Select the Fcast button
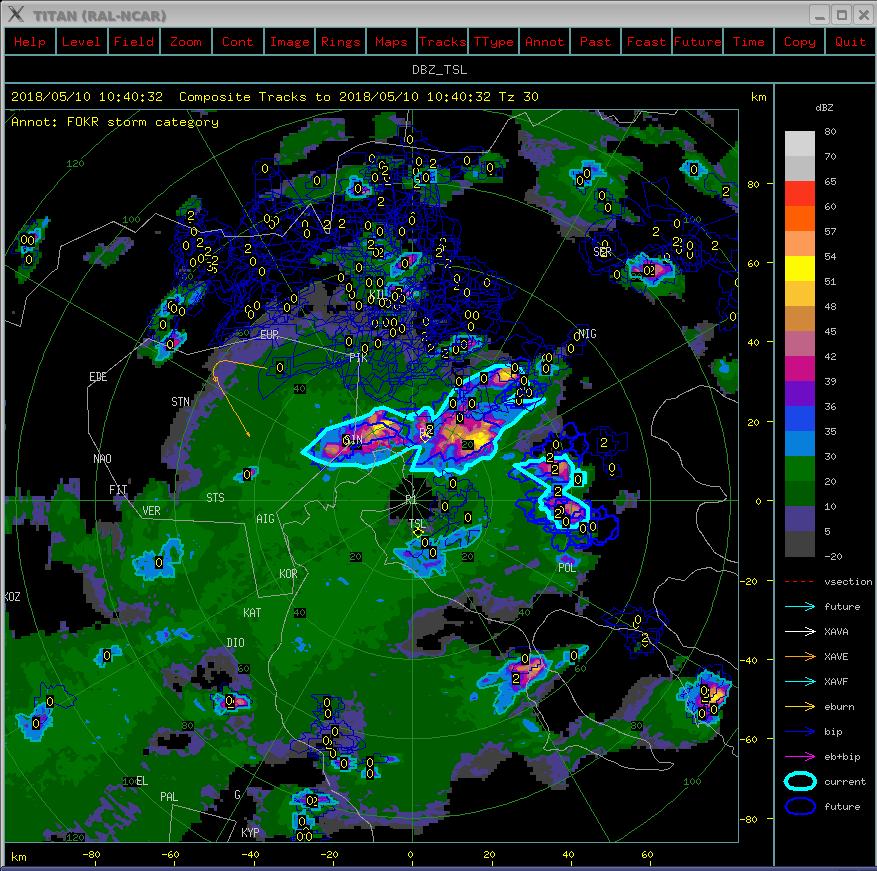Viewport: 877px width, 871px height. click(646, 42)
